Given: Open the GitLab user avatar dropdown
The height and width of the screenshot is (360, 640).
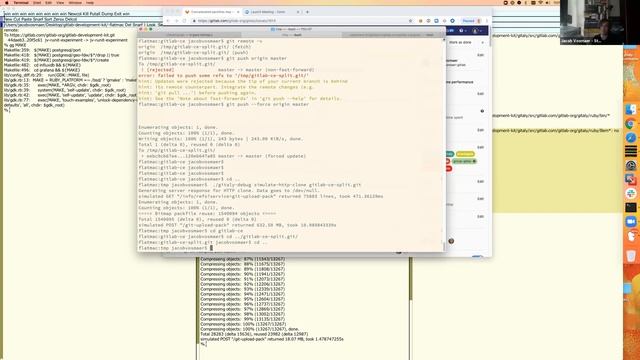Looking at the screenshot, I should pos(476,31).
